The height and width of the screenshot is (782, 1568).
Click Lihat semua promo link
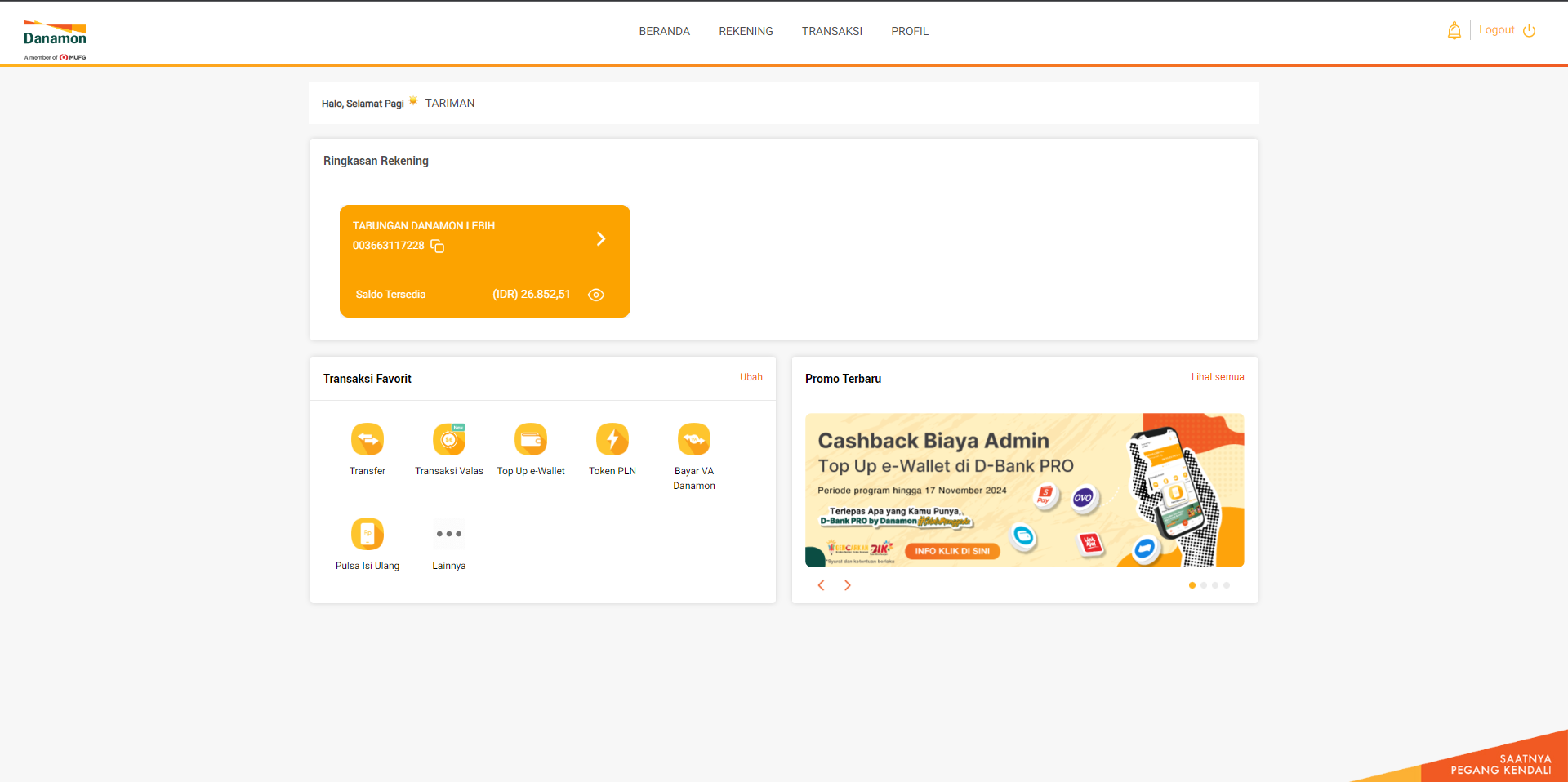tap(1218, 377)
